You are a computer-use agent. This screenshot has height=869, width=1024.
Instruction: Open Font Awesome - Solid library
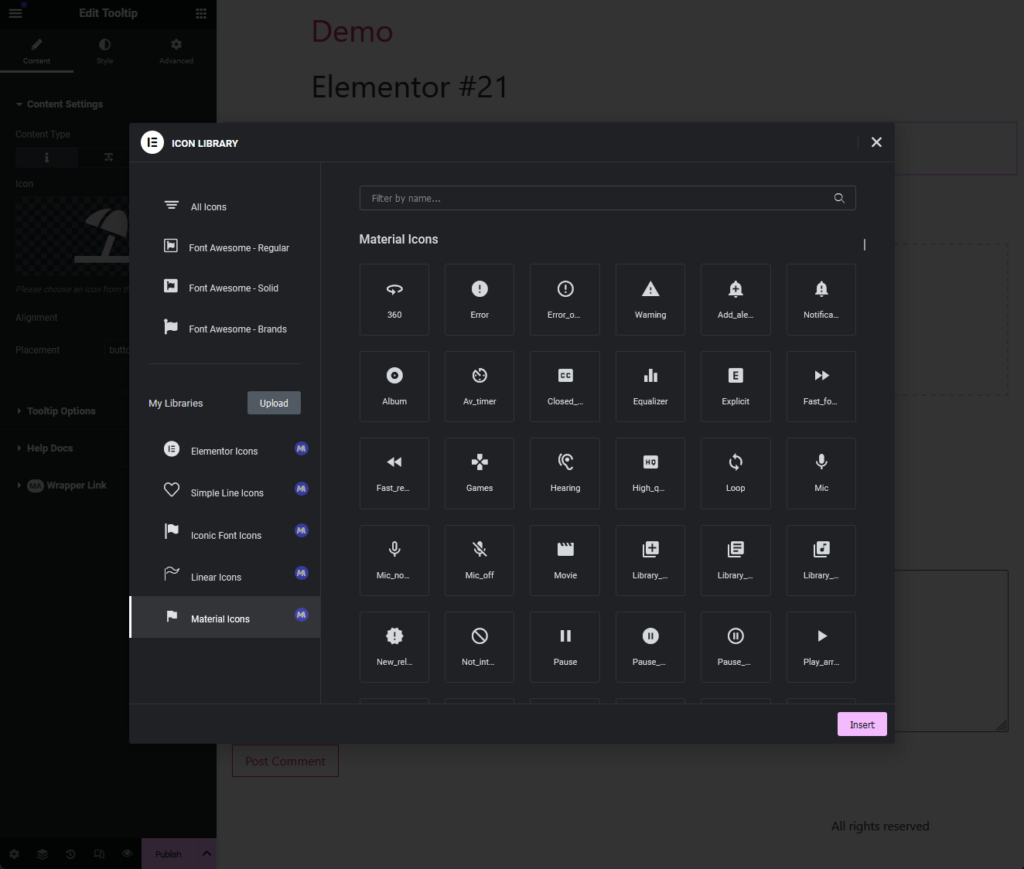point(225,288)
